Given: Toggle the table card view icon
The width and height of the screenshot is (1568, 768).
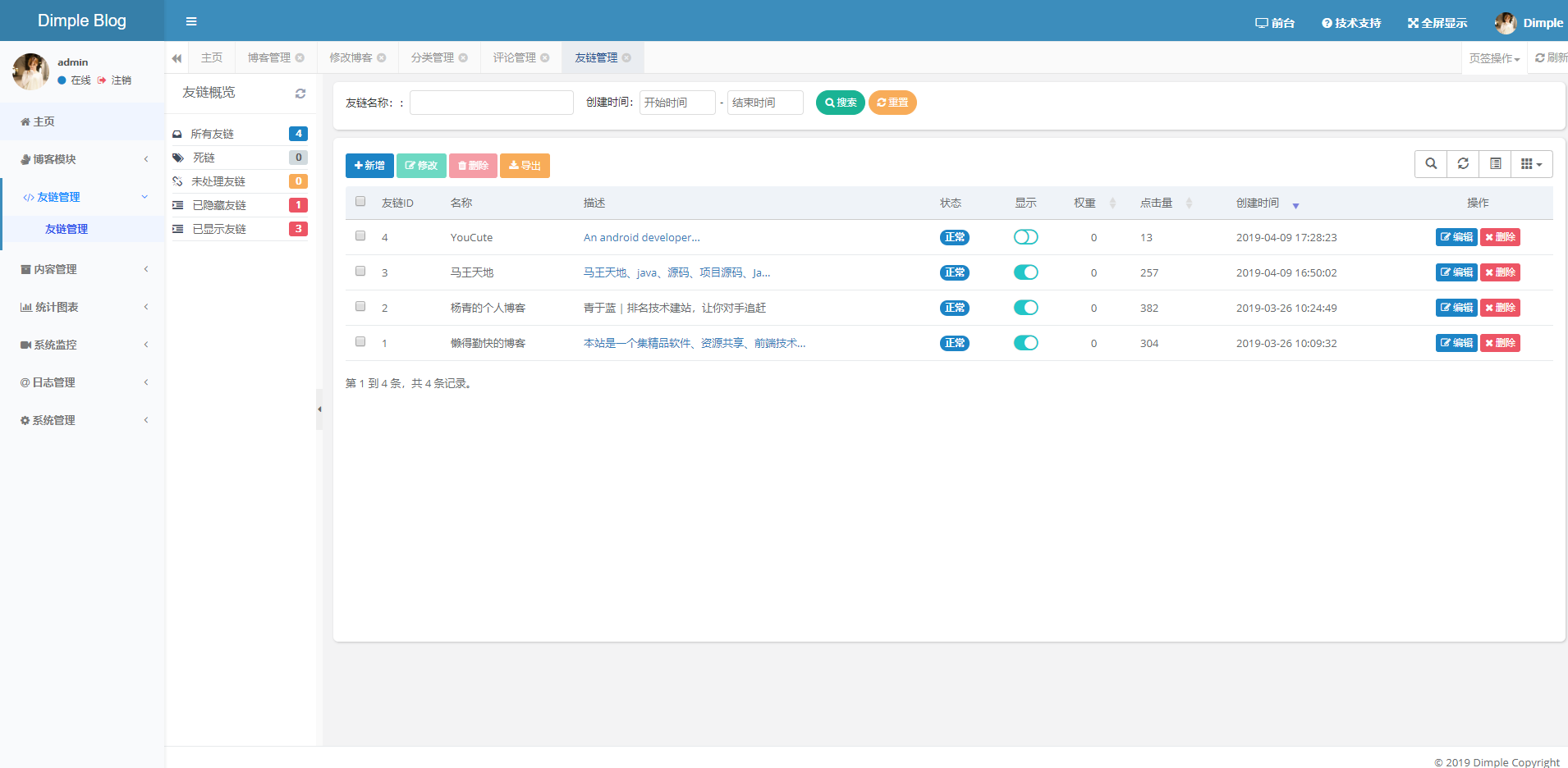Looking at the screenshot, I should click(x=1496, y=164).
